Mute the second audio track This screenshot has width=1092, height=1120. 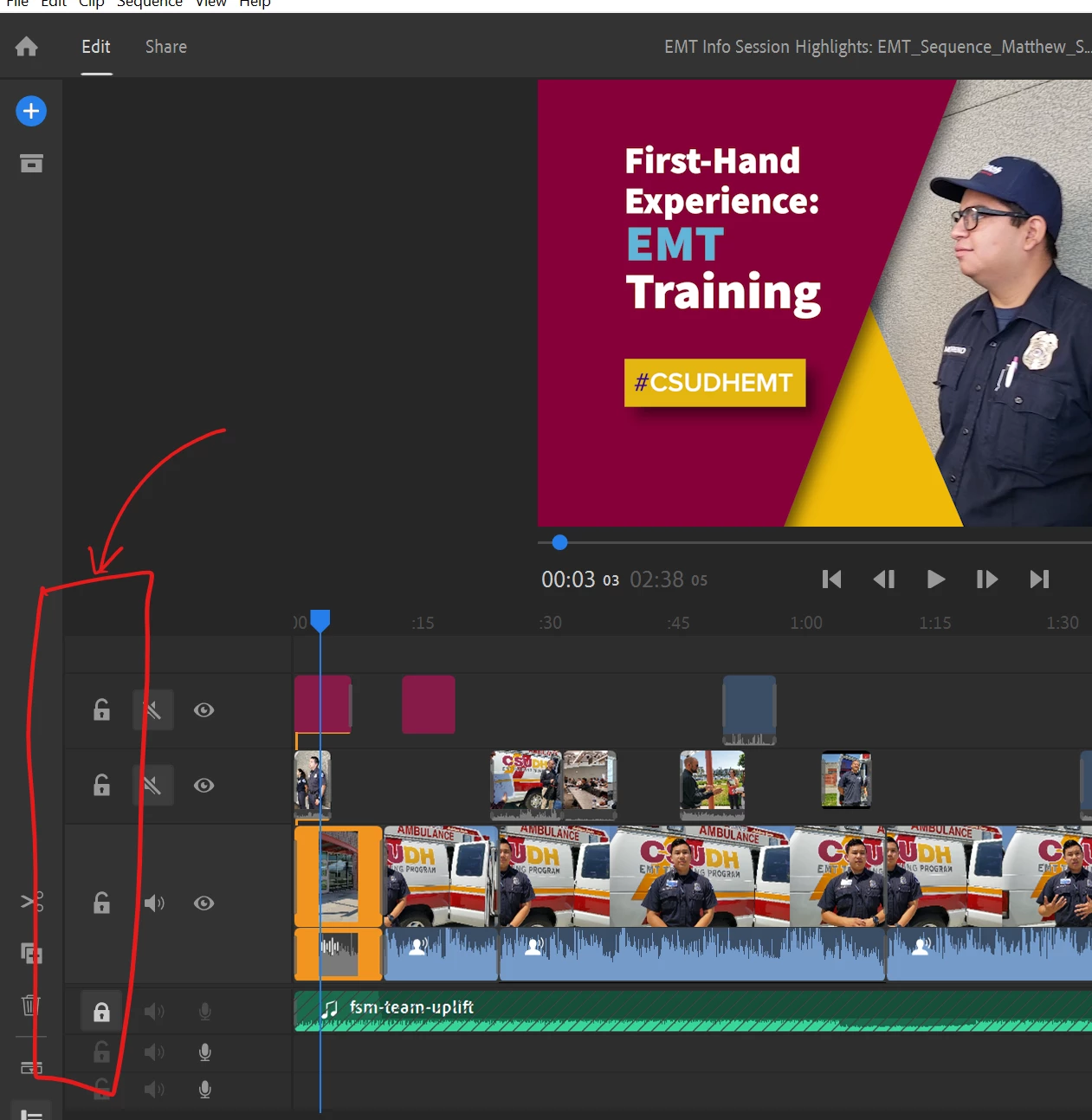154,1052
